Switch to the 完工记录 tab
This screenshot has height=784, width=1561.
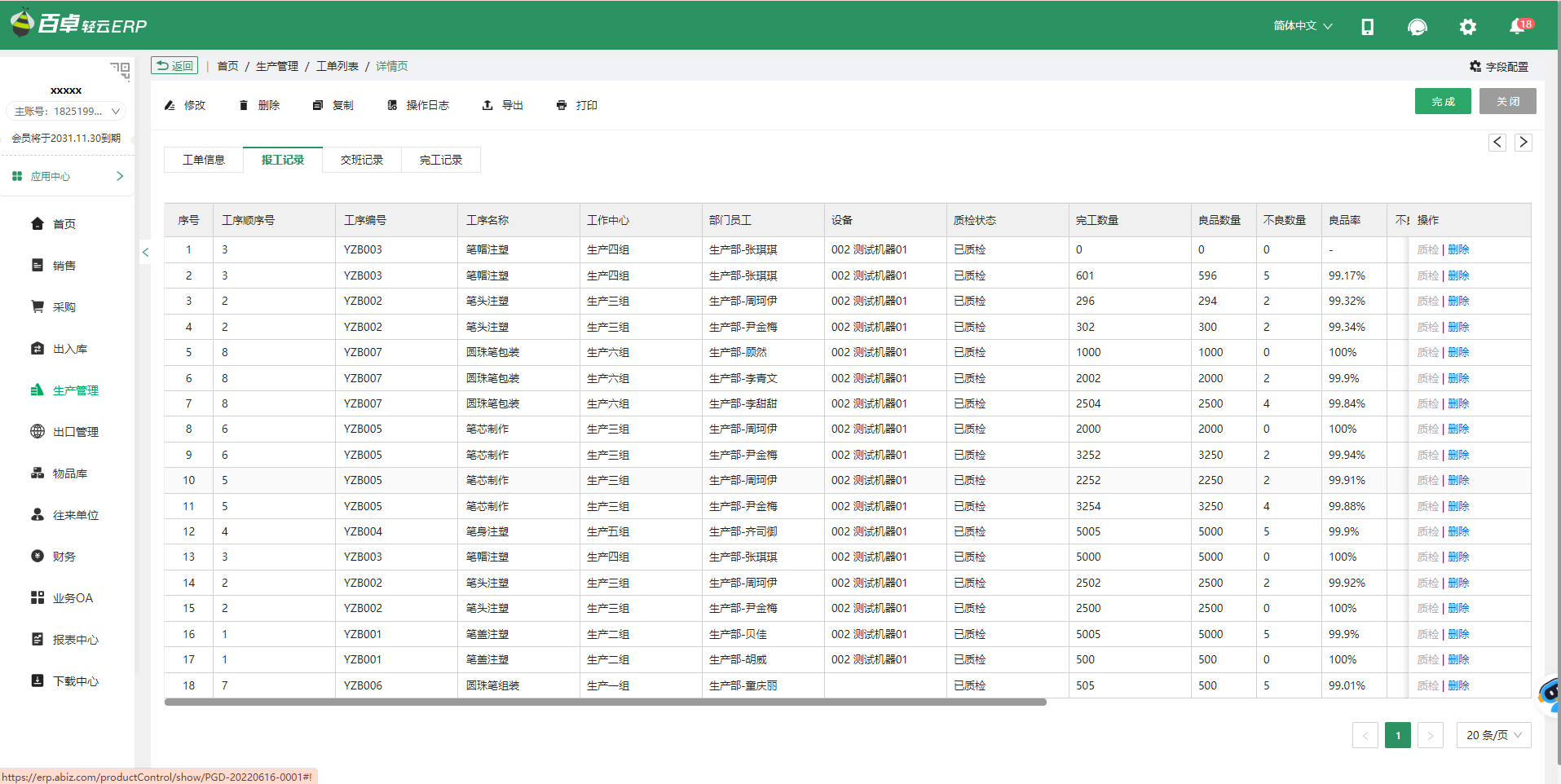pyautogui.click(x=441, y=160)
